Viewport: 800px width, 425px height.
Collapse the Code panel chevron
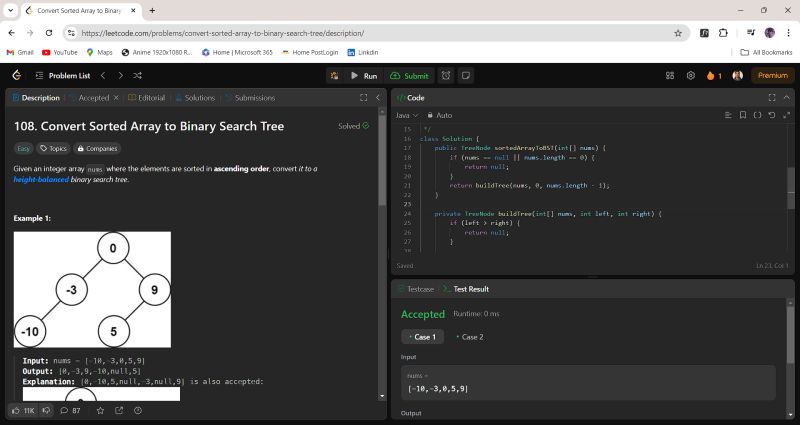(x=786, y=98)
